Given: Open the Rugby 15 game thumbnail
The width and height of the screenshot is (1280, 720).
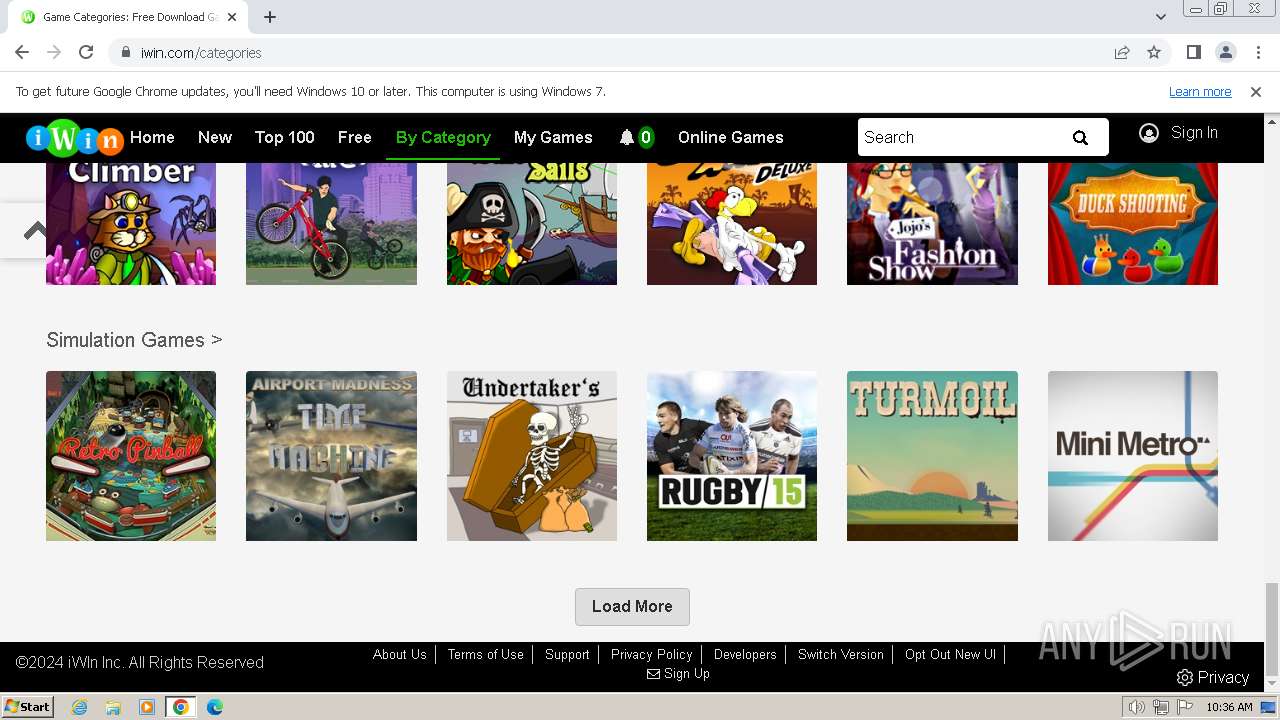Looking at the screenshot, I should click(732, 456).
